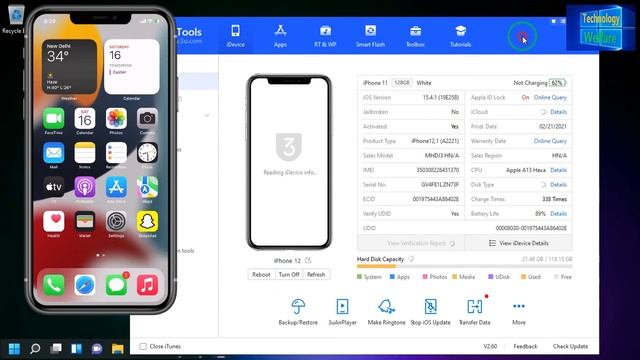
Task: Open Windows taskbar Search
Action: [x=35, y=349]
